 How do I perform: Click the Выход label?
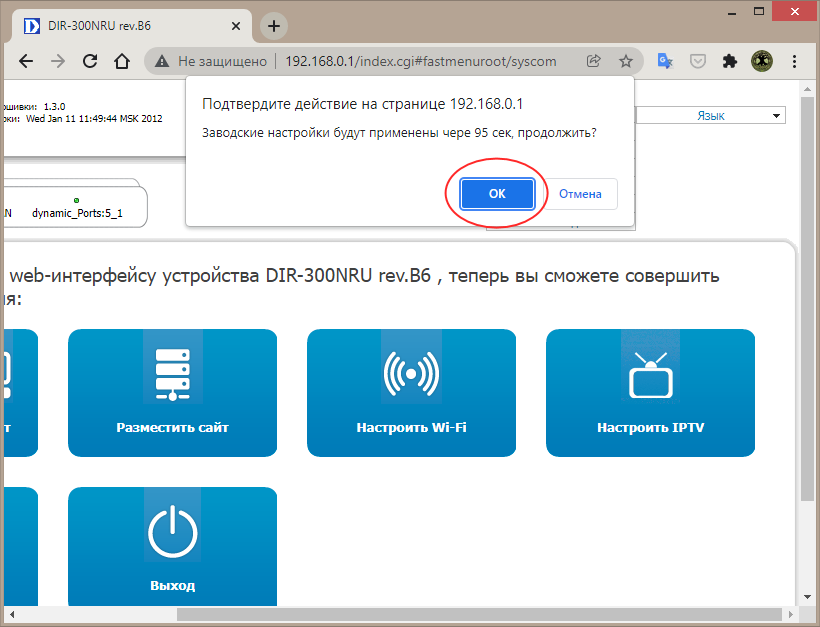point(173,585)
